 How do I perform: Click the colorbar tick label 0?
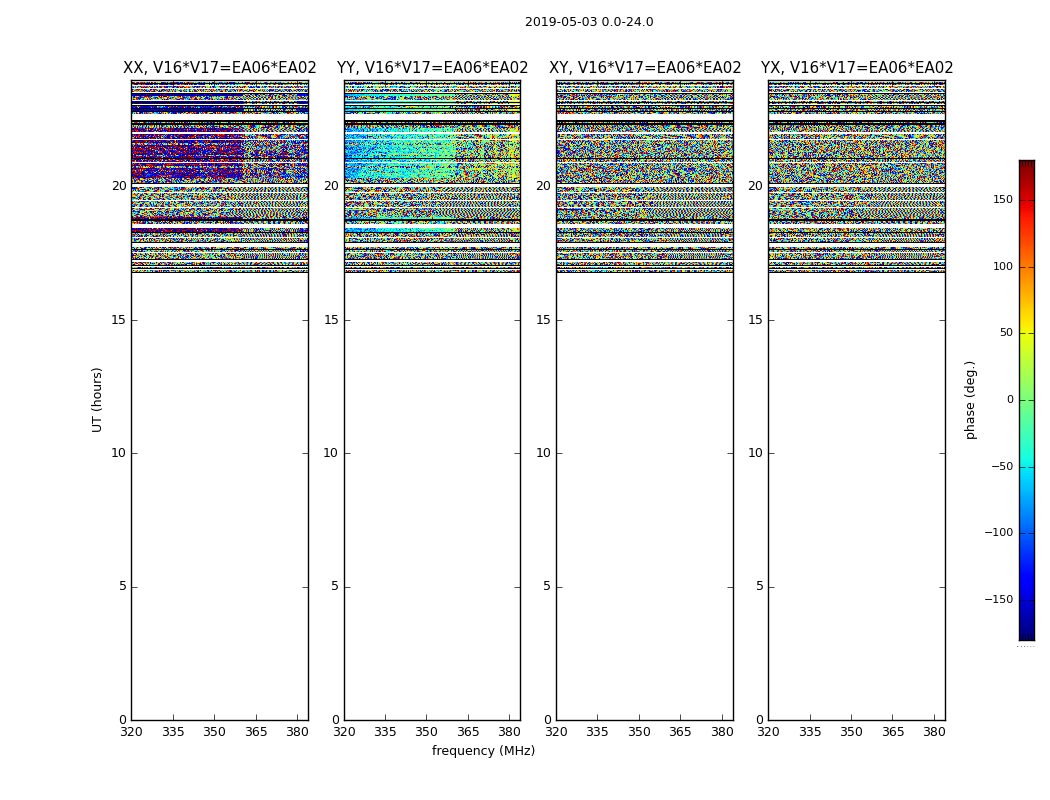1009,400
